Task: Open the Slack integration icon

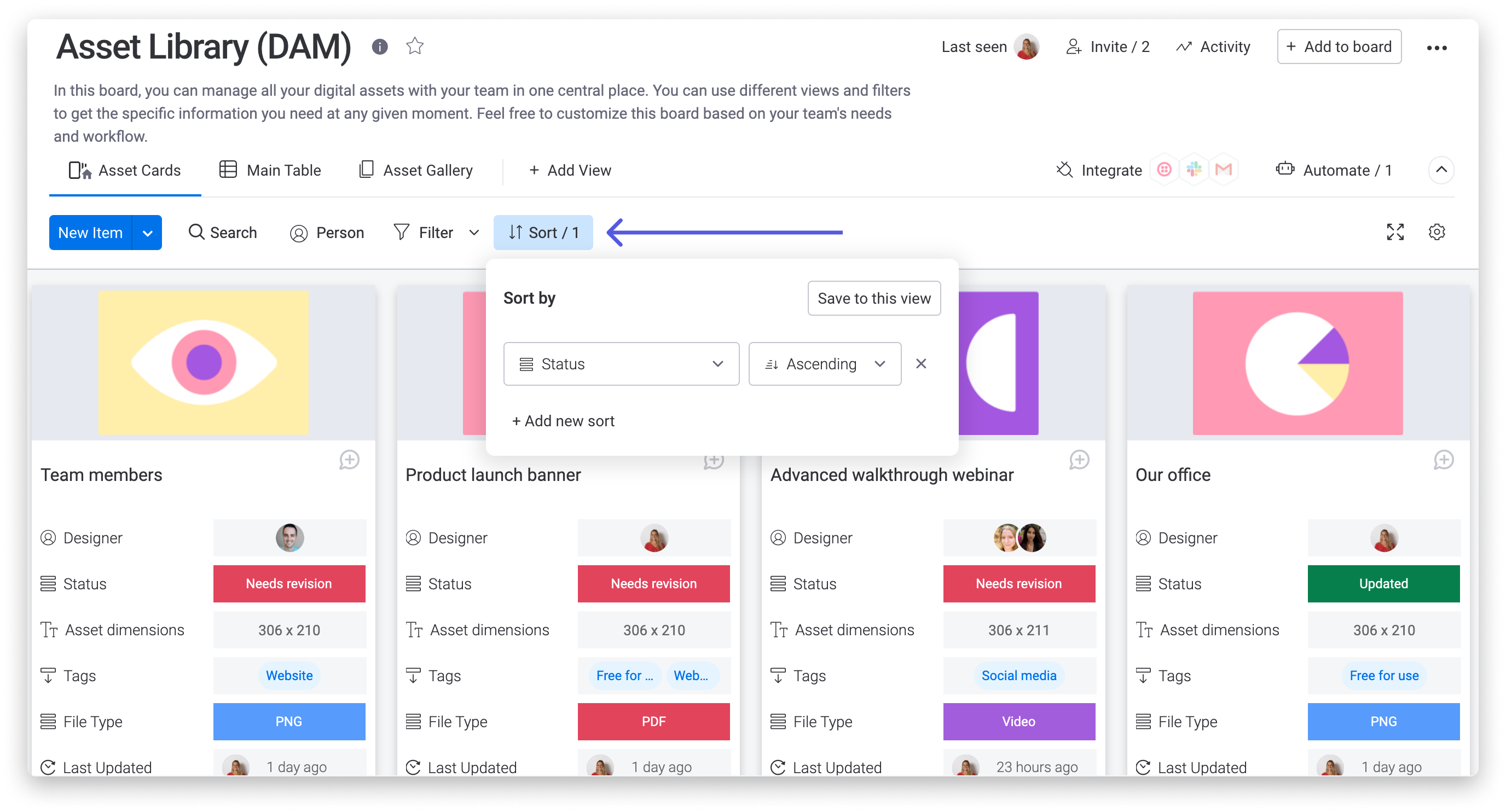Action: coord(1194,170)
